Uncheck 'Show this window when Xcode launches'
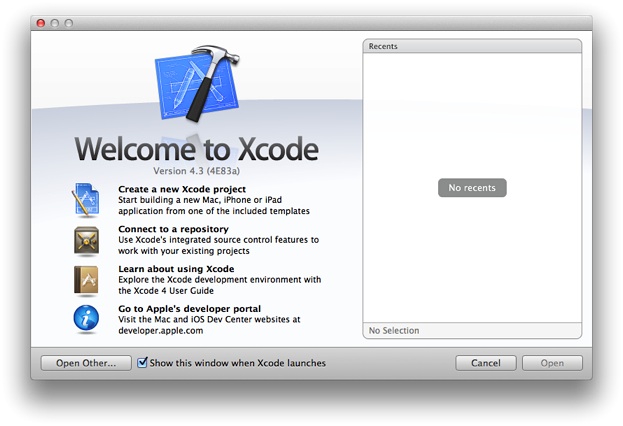 (x=143, y=363)
